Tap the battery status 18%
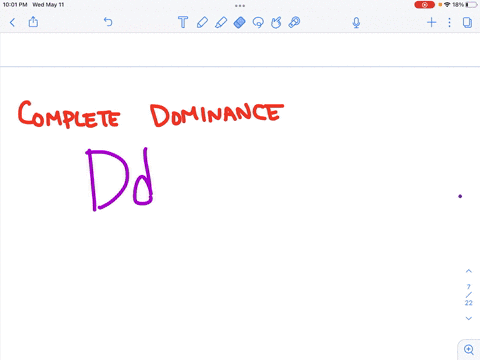480x360 pixels. pos(465,5)
